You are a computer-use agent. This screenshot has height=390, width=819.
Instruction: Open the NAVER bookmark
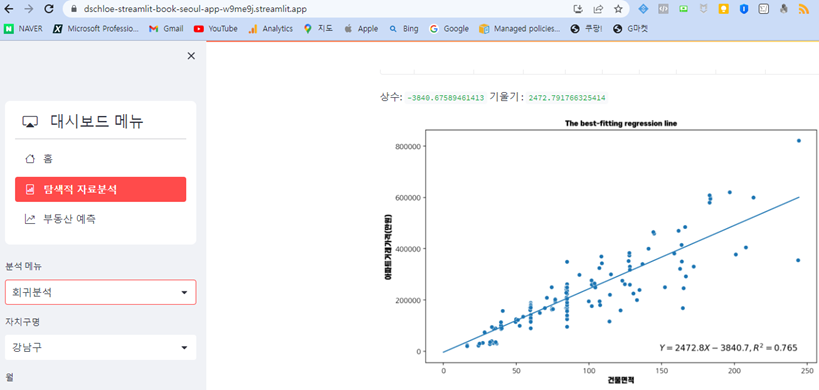pyautogui.click(x=23, y=29)
